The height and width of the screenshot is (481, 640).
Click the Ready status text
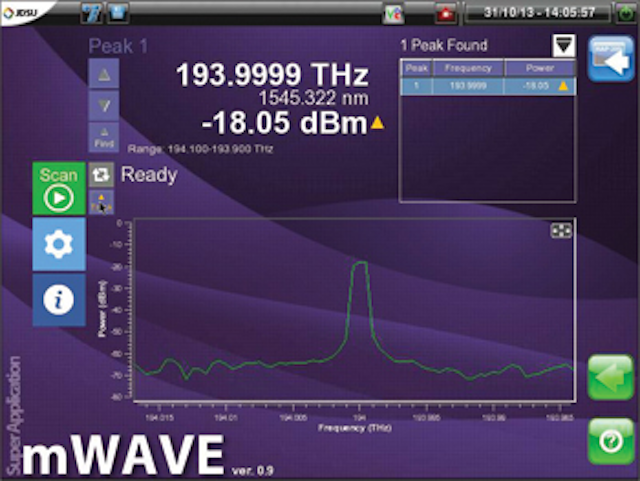click(149, 175)
